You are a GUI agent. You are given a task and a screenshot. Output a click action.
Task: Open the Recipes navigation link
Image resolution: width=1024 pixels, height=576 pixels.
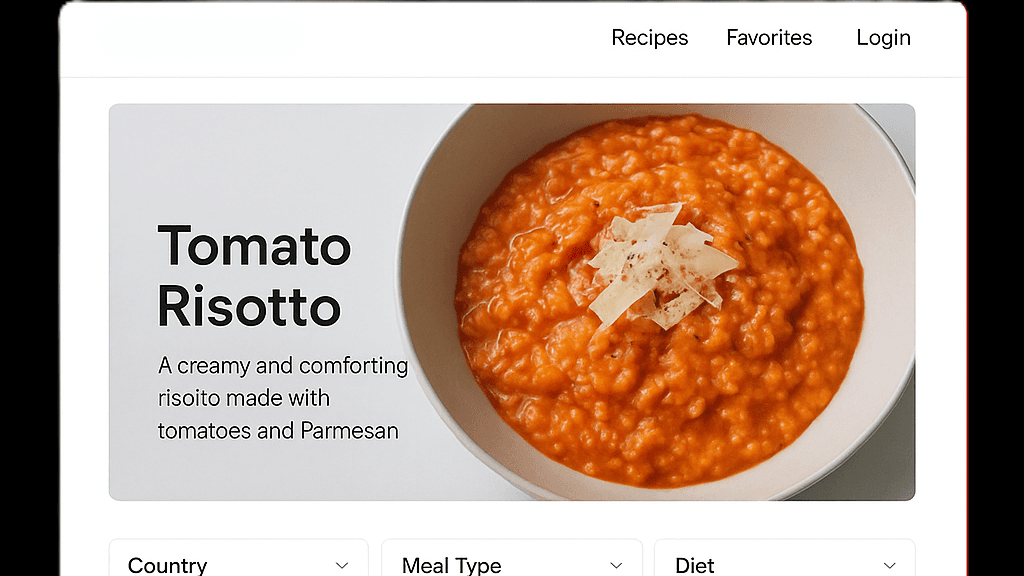pos(649,38)
